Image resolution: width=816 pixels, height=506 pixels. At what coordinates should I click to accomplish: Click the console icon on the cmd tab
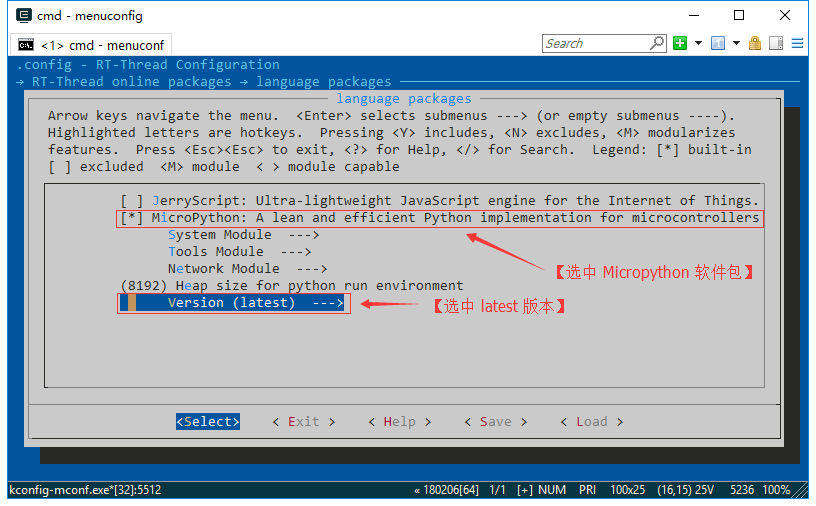[25, 45]
